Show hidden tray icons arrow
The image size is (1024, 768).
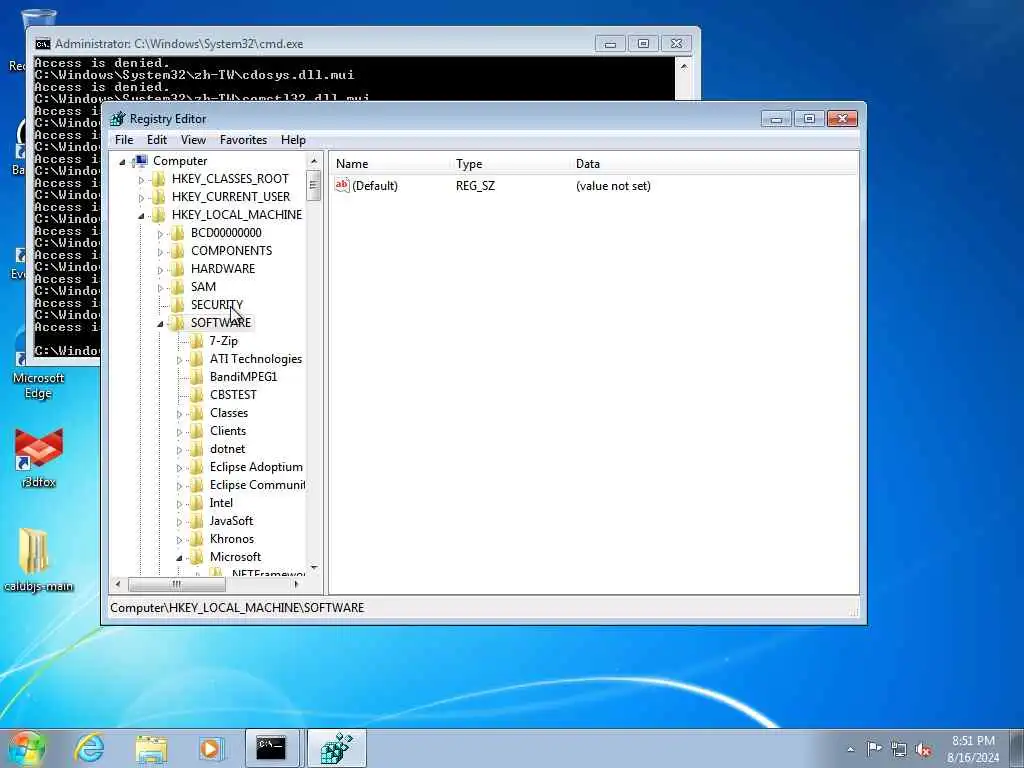[x=850, y=749]
